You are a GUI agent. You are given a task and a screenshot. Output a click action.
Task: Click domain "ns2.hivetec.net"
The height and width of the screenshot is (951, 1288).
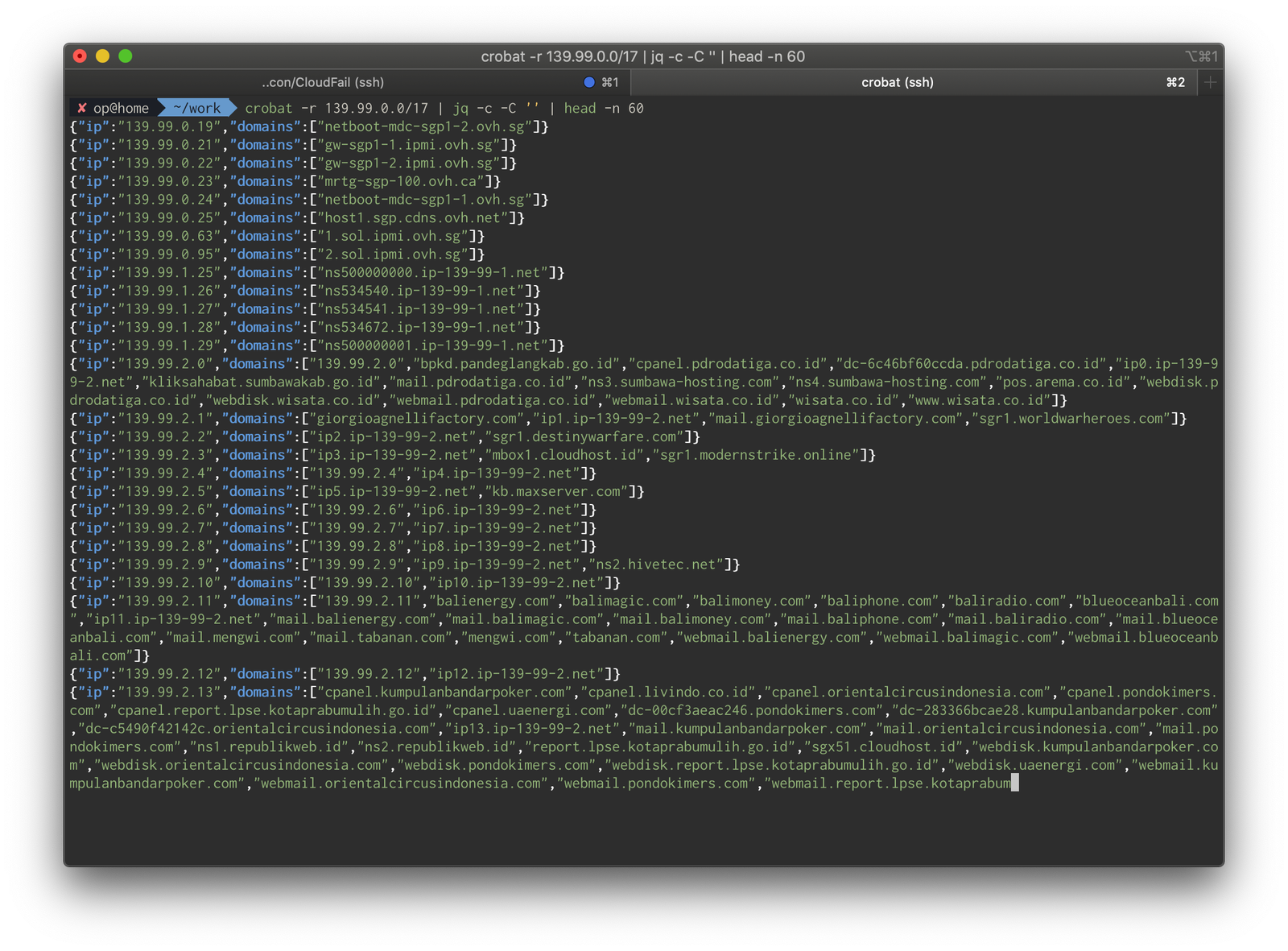656,564
